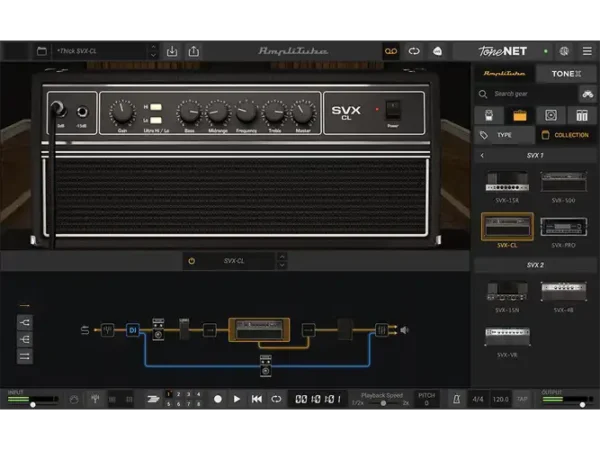
Task: Select the rack effects gear category icon
Action: pyautogui.click(x=582, y=115)
